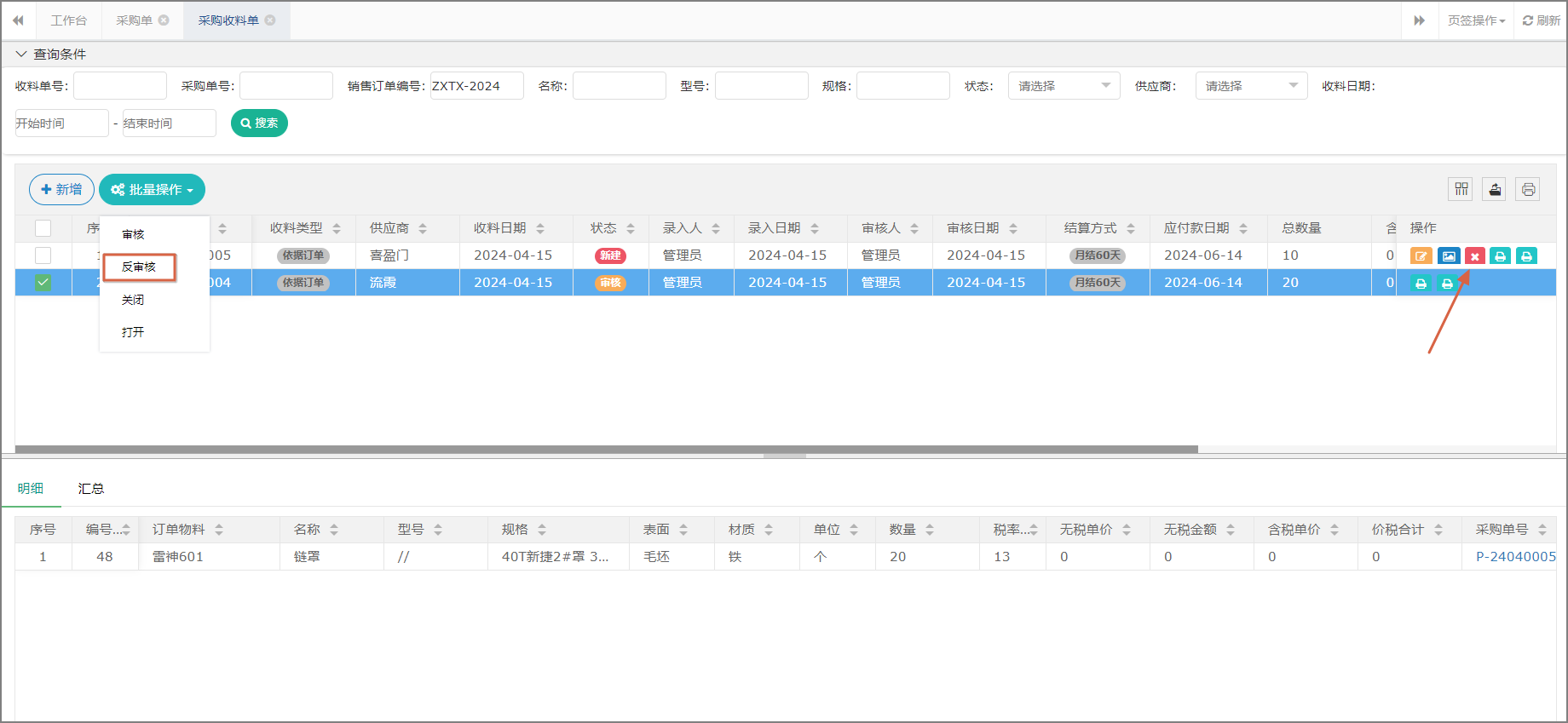Open the 状态 dropdown filter
This screenshot has height=723, width=1568.
click(1064, 86)
